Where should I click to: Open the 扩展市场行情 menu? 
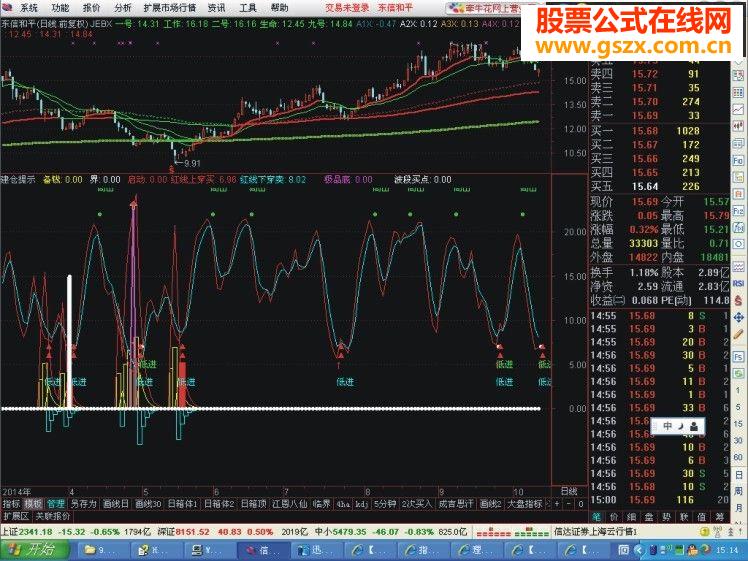point(169,8)
